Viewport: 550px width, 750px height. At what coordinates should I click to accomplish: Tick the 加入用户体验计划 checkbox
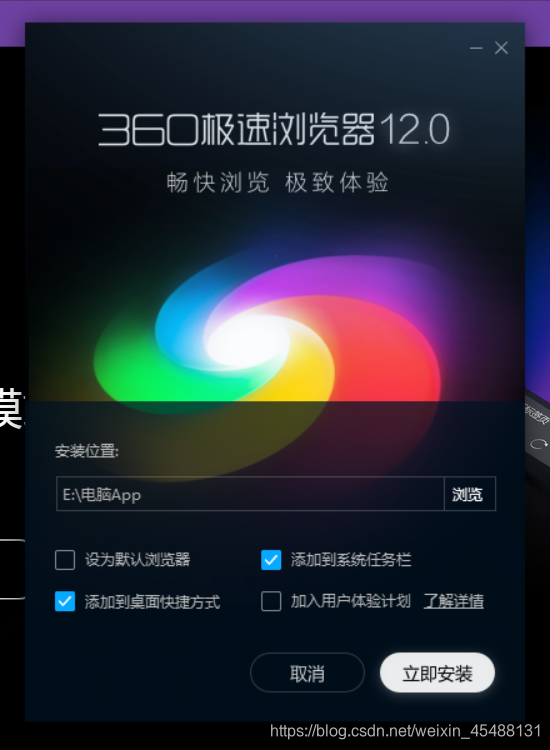pos(271,601)
